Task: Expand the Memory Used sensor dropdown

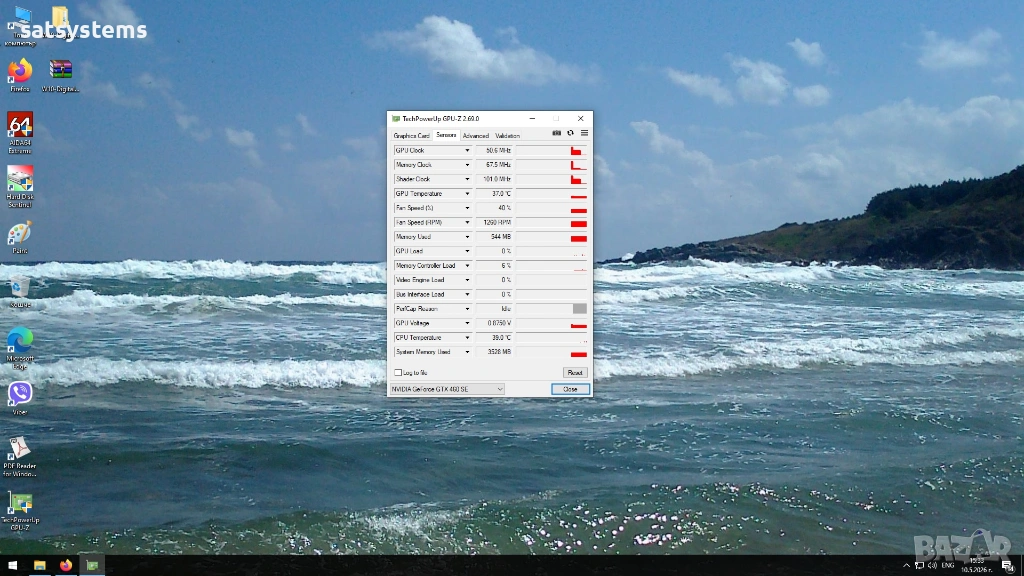Action: 467,237
